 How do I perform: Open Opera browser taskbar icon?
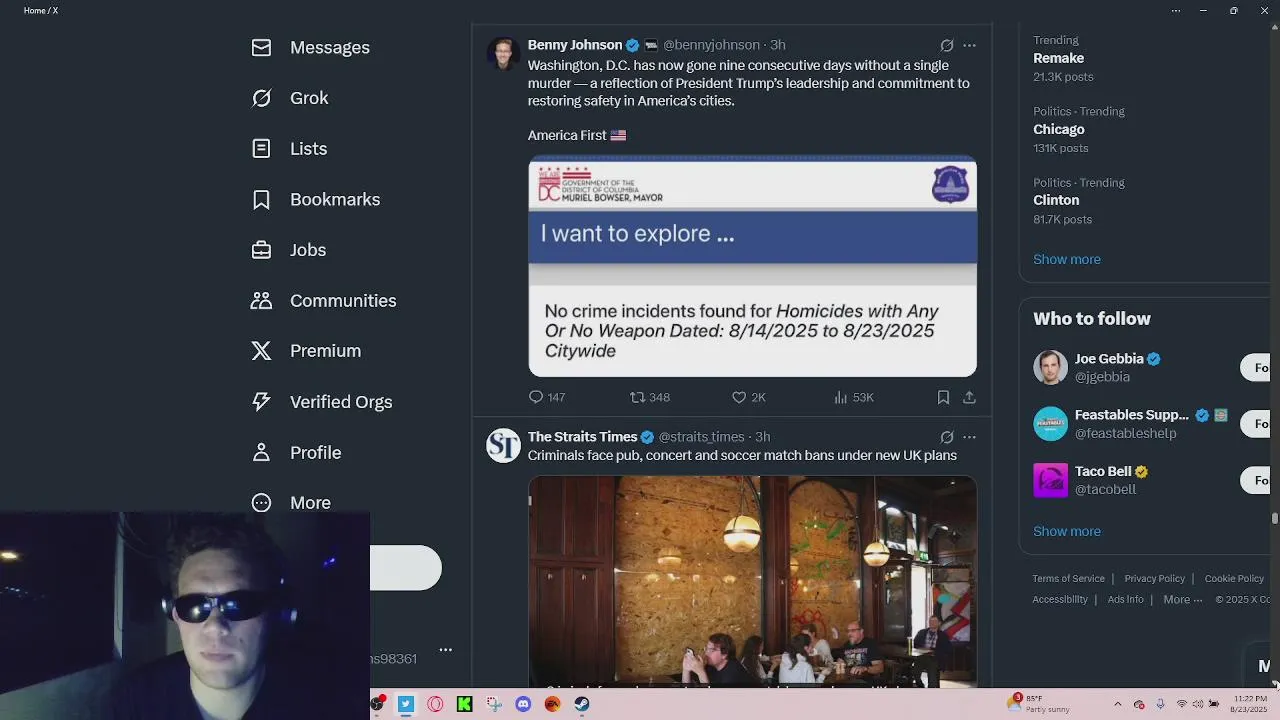435,704
